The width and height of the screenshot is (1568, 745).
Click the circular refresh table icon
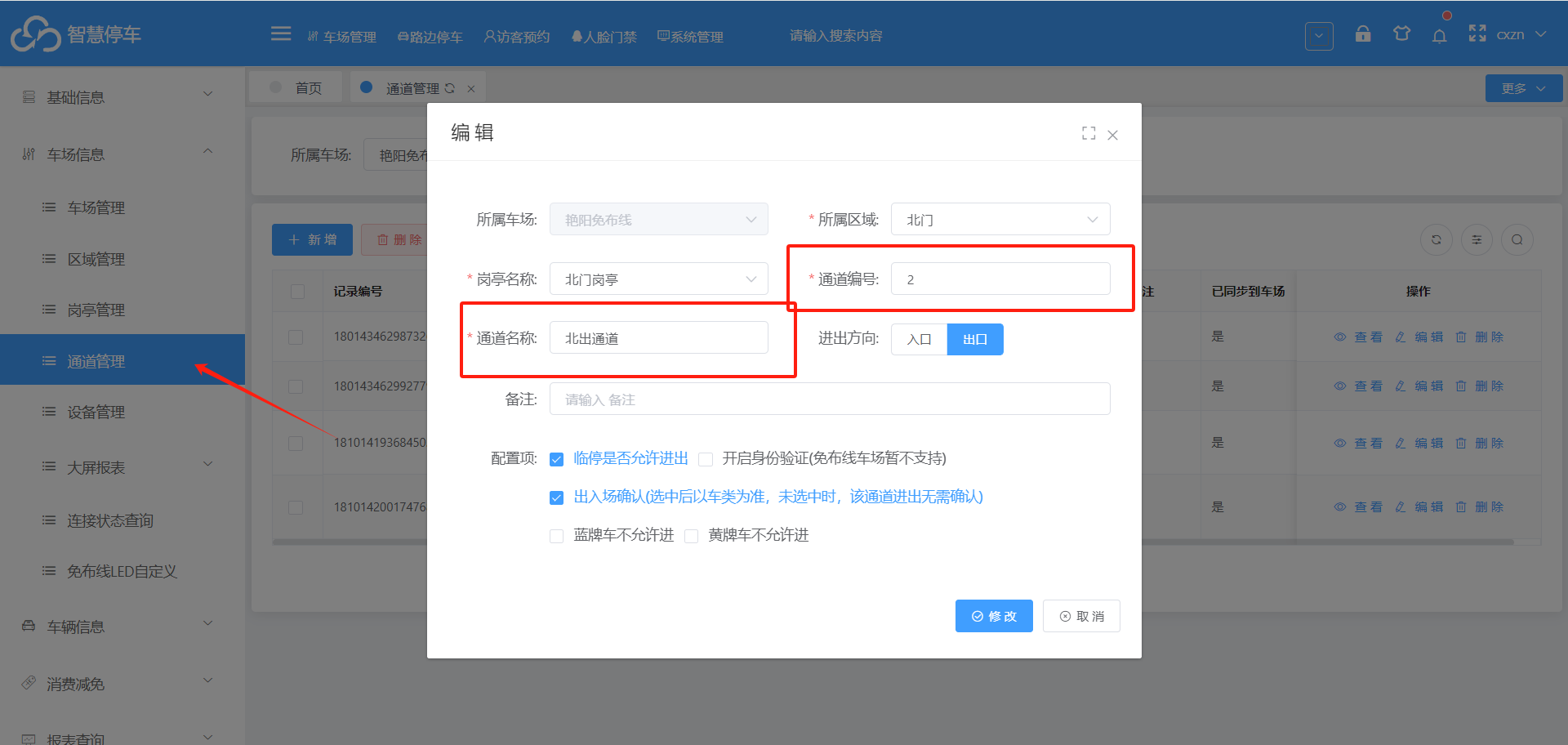(x=1436, y=239)
